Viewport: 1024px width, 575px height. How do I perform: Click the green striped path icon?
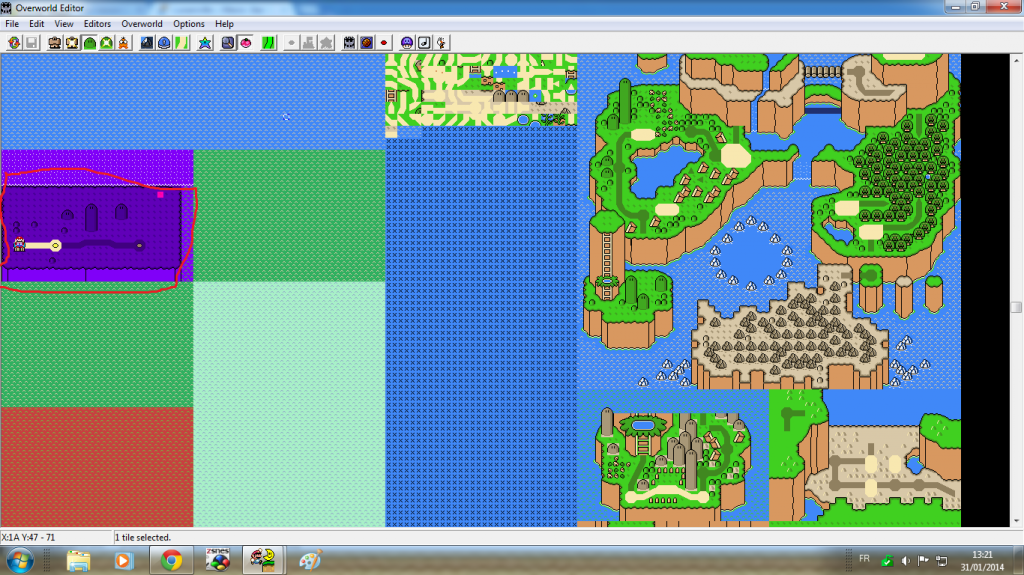pyautogui.click(x=268, y=43)
